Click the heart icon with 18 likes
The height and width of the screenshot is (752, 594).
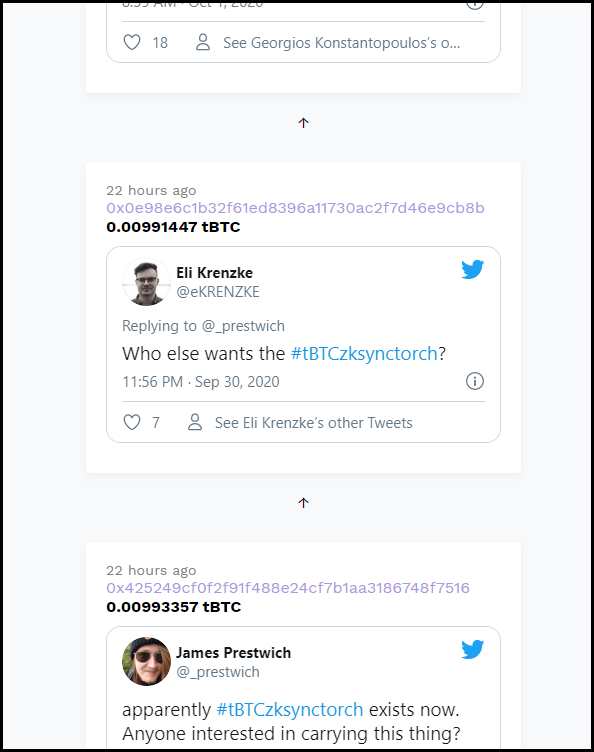pyautogui.click(x=132, y=42)
